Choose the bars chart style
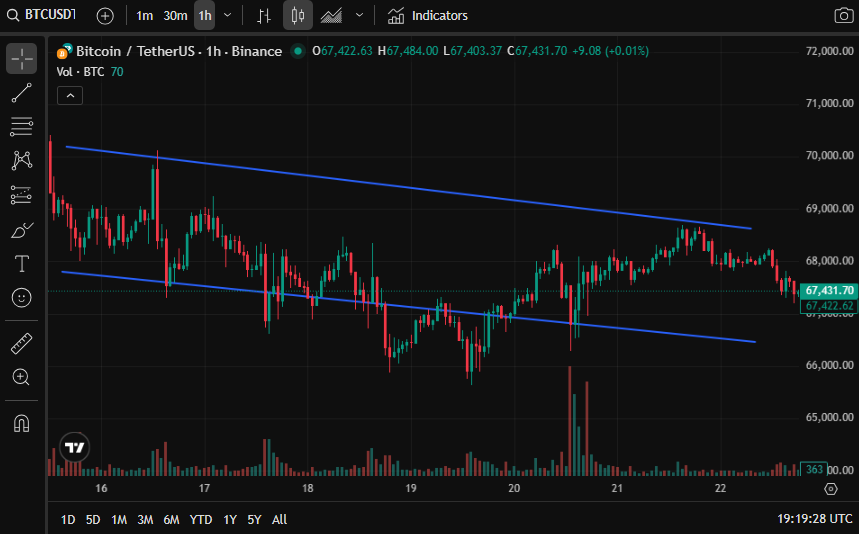 (x=264, y=16)
